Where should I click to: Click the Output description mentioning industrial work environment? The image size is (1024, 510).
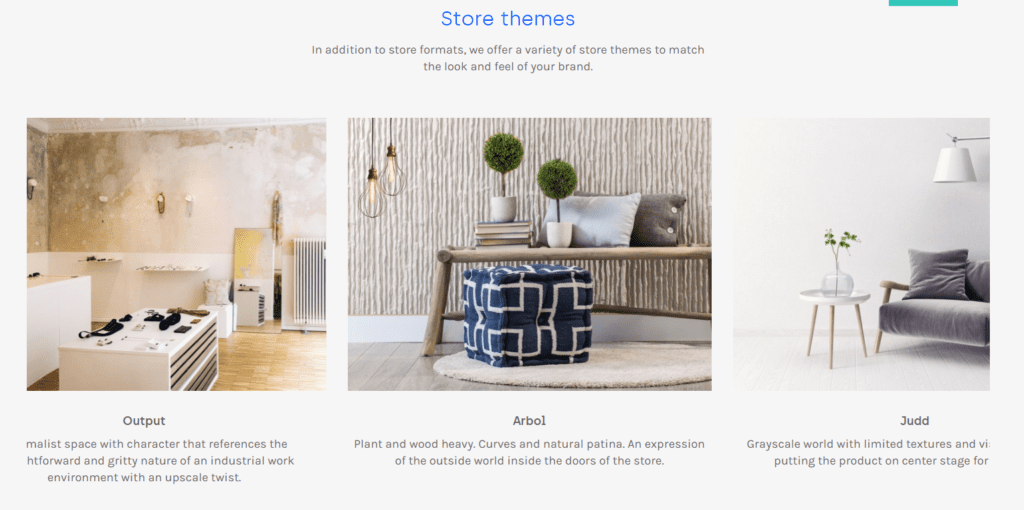pyautogui.click(x=160, y=461)
